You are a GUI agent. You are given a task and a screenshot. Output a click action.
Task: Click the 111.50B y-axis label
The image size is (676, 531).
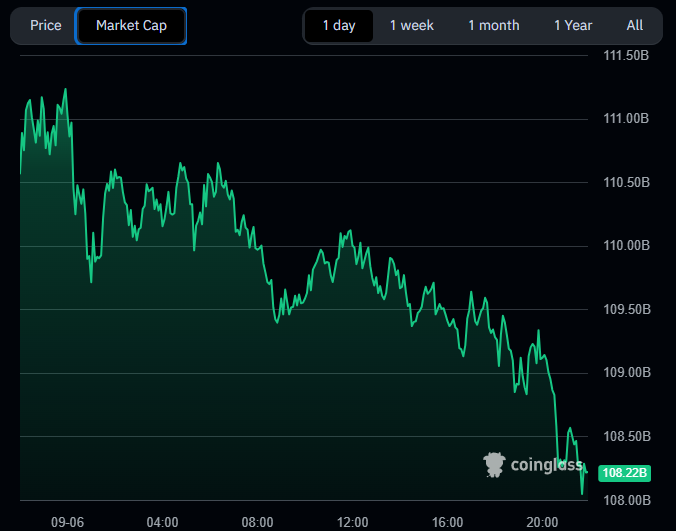pos(627,55)
